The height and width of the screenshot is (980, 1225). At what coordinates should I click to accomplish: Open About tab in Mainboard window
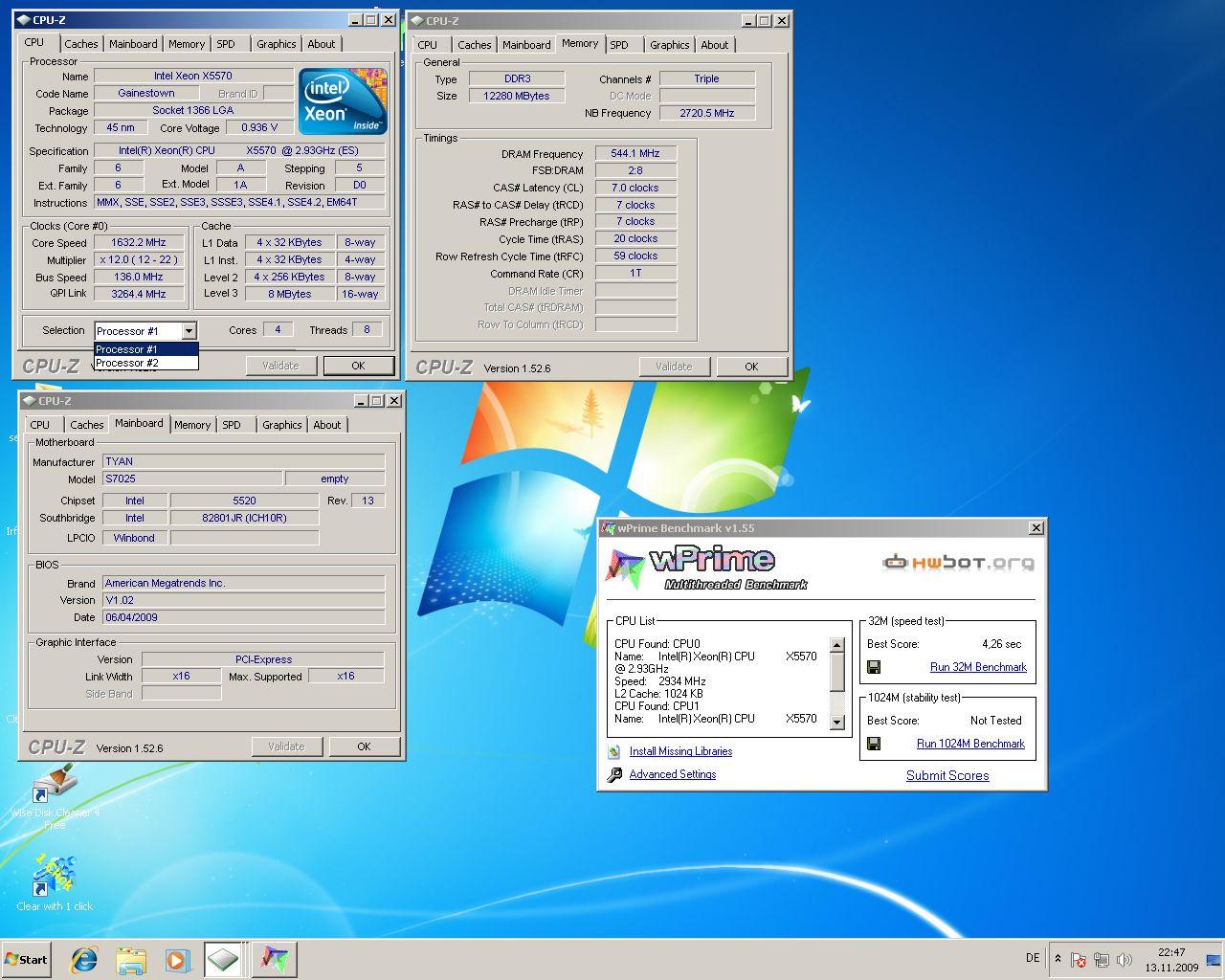[x=327, y=425]
